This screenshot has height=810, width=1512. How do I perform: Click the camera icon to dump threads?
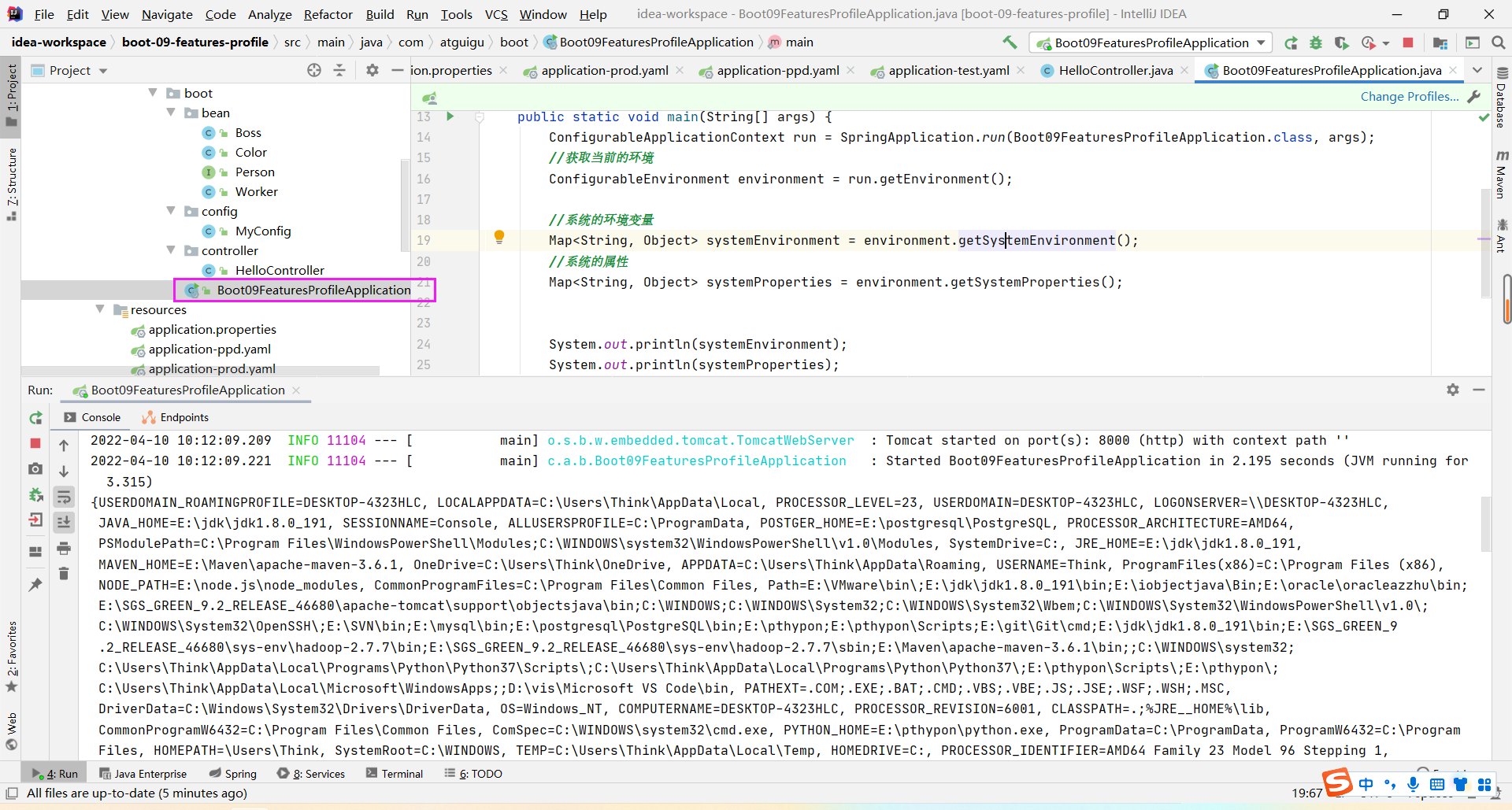pyautogui.click(x=35, y=469)
